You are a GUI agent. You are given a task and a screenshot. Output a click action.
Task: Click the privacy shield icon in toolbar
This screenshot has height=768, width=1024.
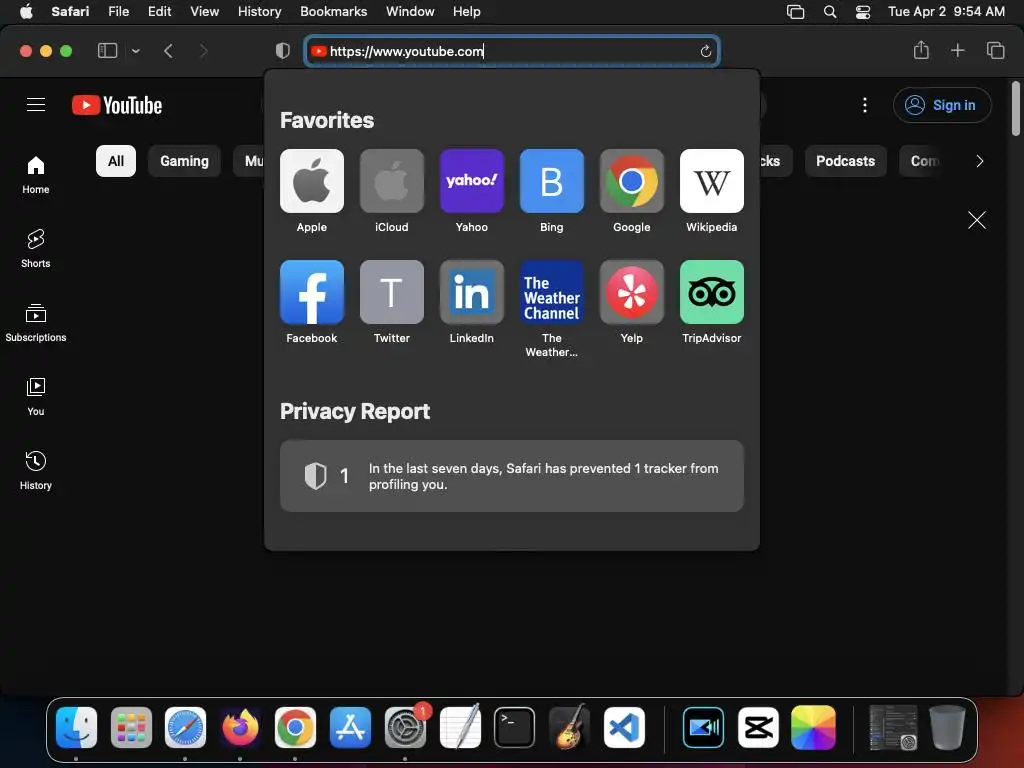pyautogui.click(x=283, y=50)
